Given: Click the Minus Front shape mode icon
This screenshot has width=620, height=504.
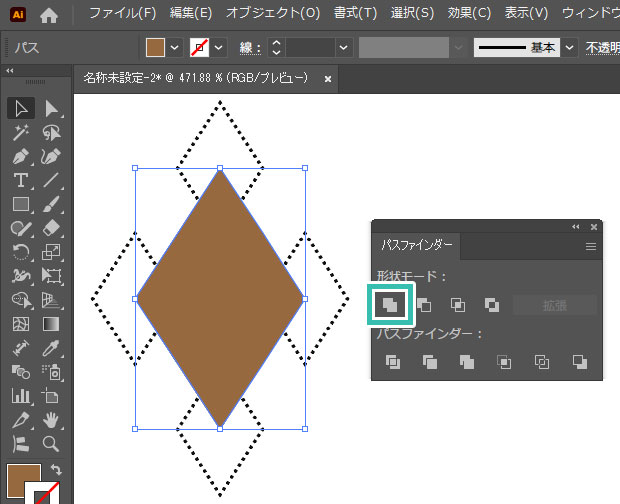Looking at the screenshot, I should (424, 305).
